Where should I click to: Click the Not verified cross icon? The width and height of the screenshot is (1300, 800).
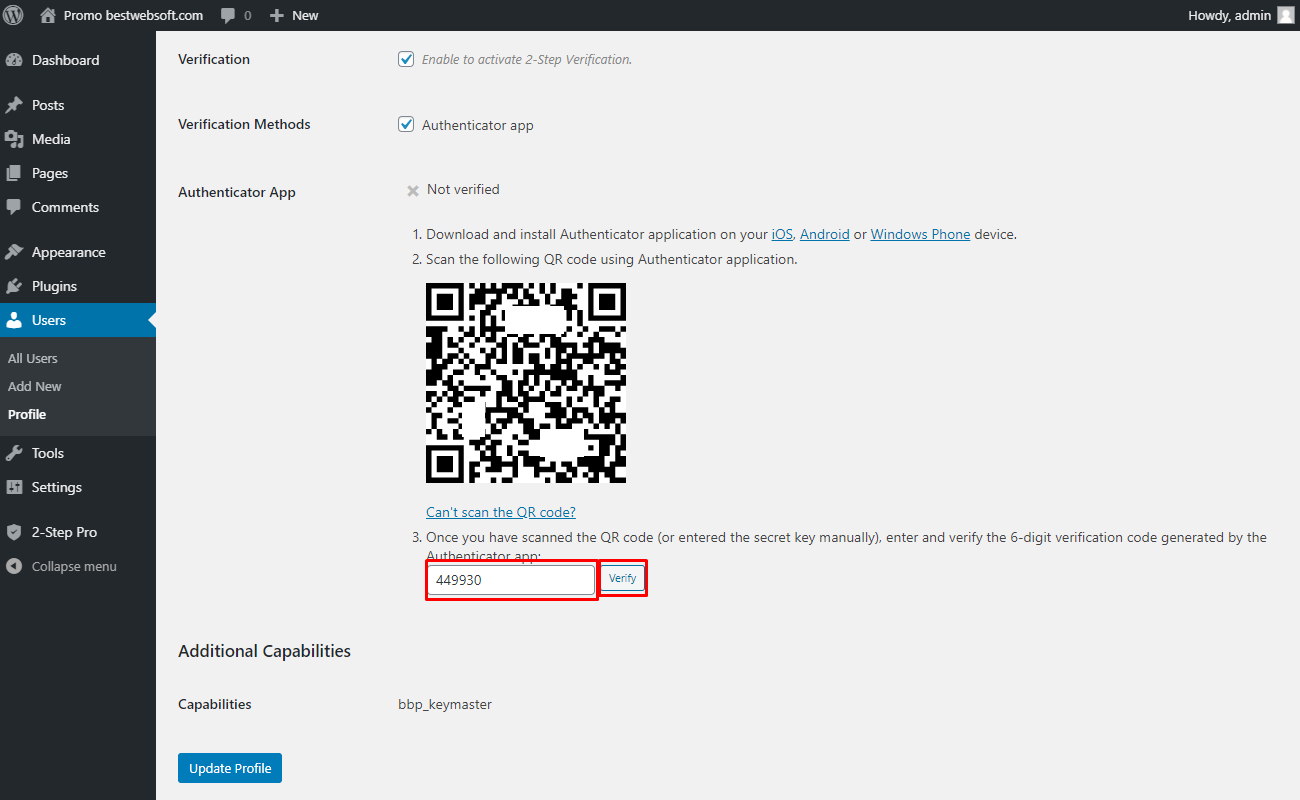click(x=412, y=190)
